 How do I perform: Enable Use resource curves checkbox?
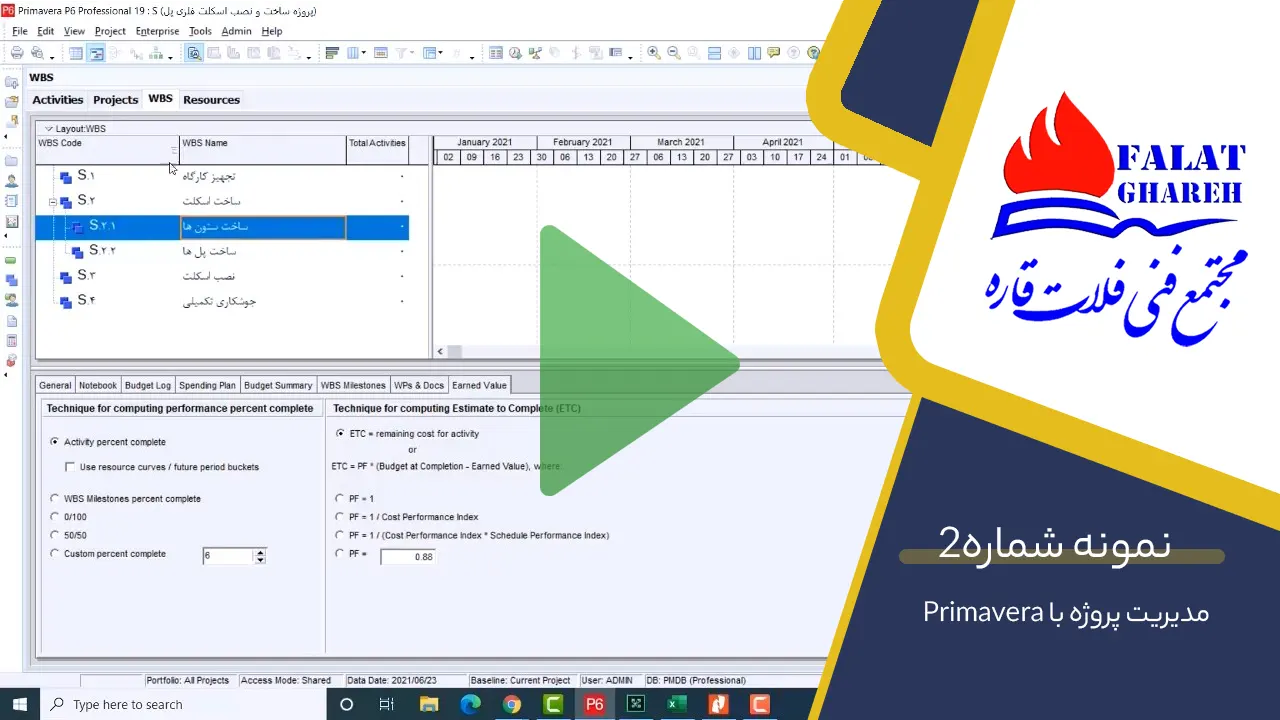pyautogui.click(x=70, y=467)
